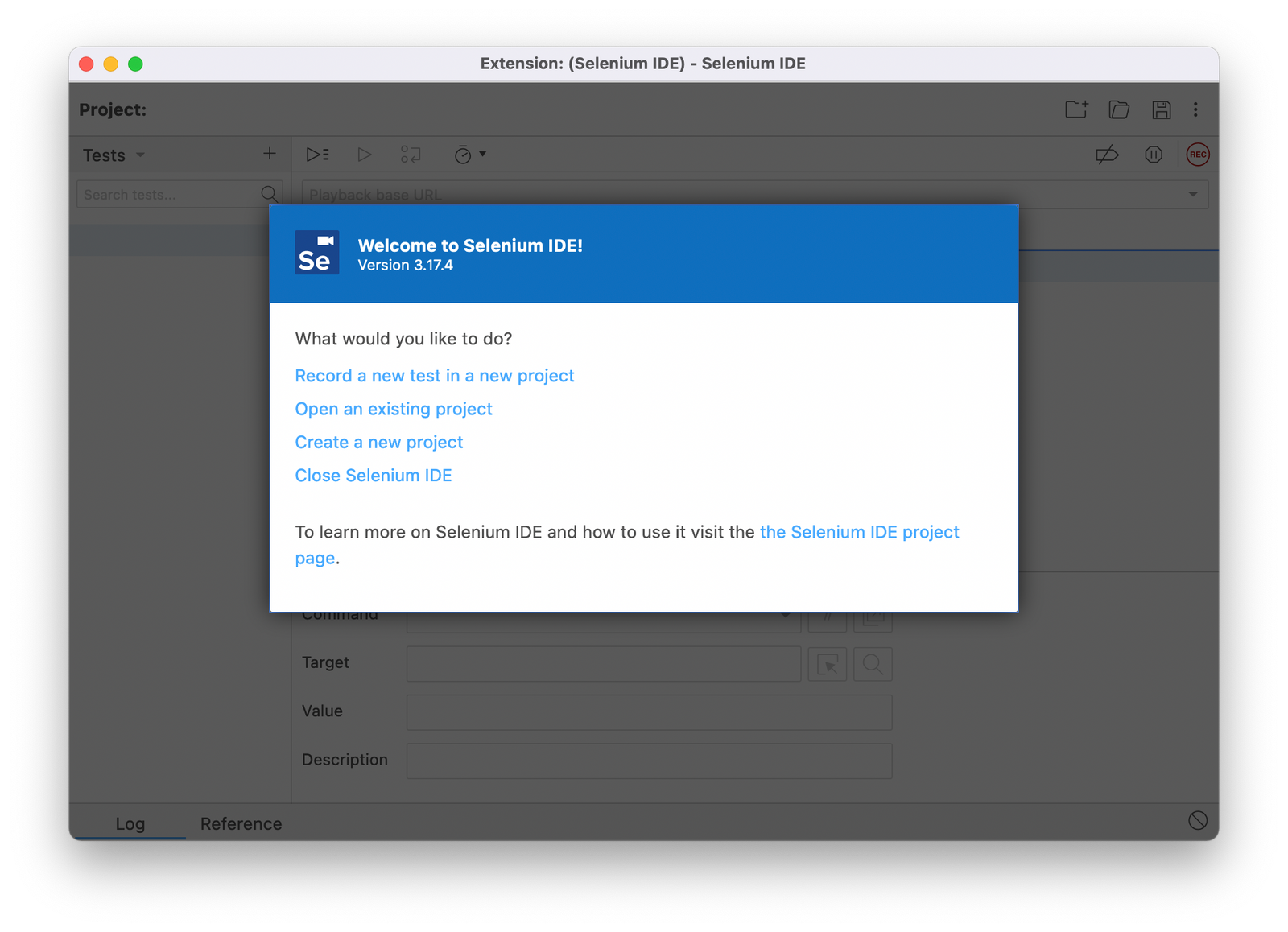Click the Run all tests icon
The width and height of the screenshot is (1288, 932).
pyautogui.click(x=317, y=154)
